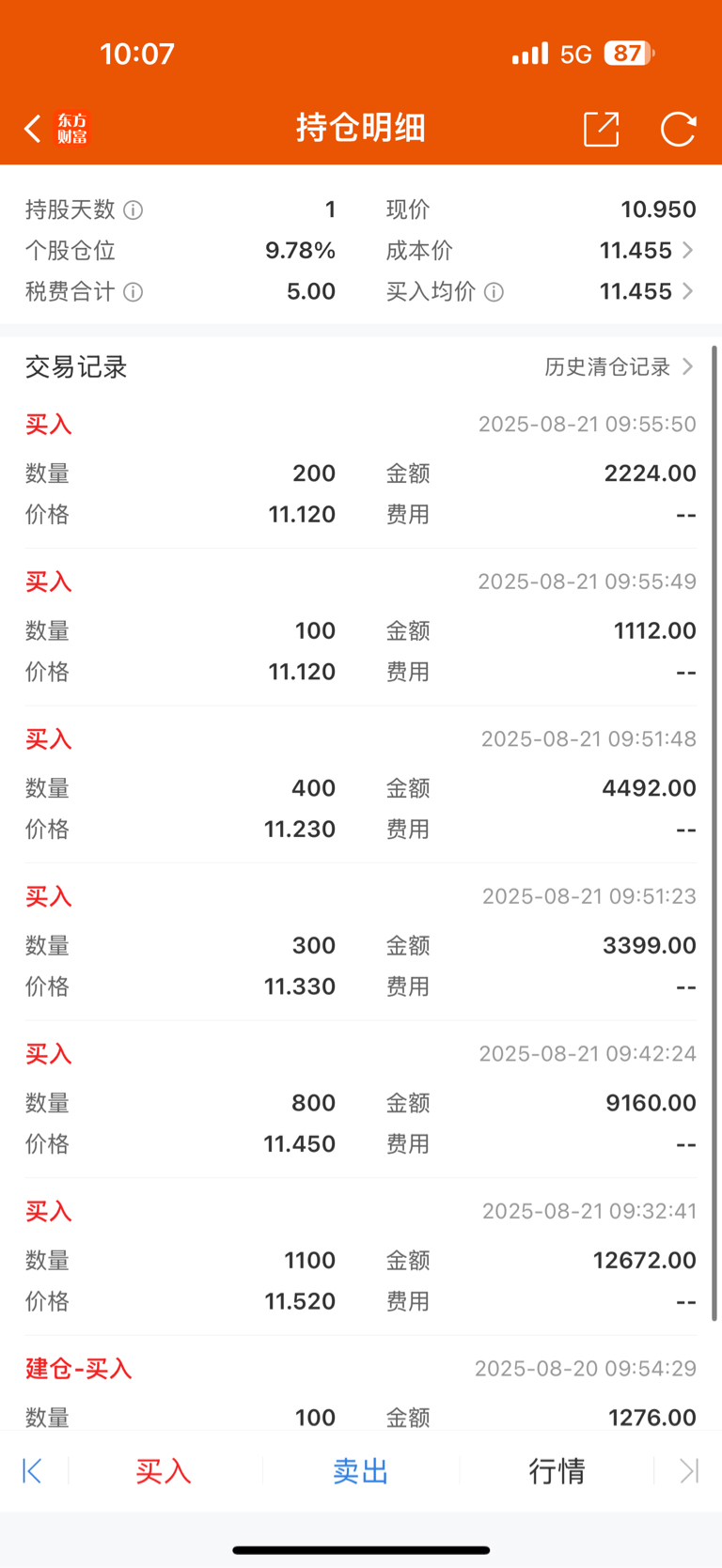The height and width of the screenshot is (1568, 722).
Task: Tap the refresh icon in header
Action: [678, 129]
